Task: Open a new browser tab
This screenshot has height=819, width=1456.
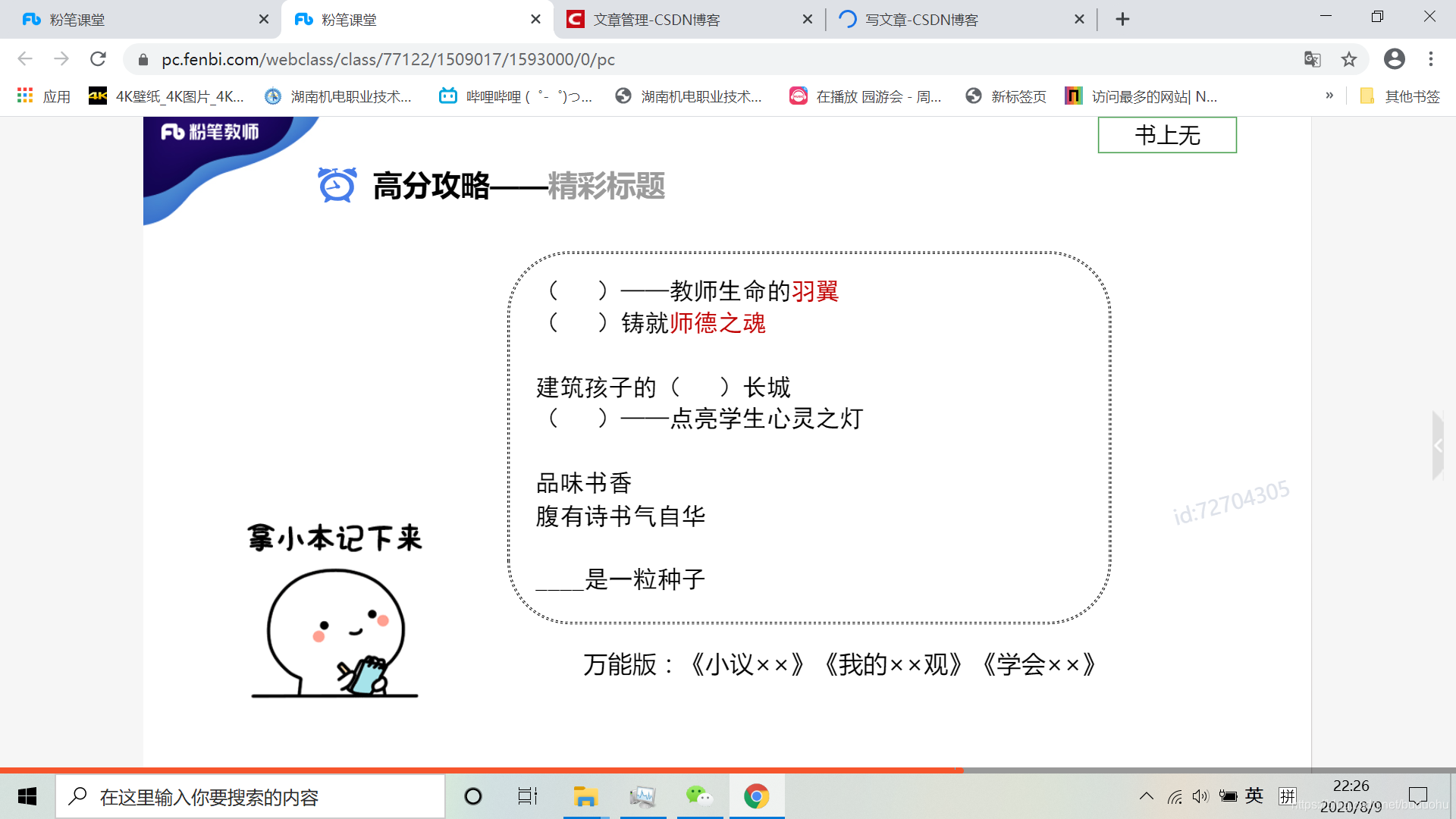Action: 1123,20
